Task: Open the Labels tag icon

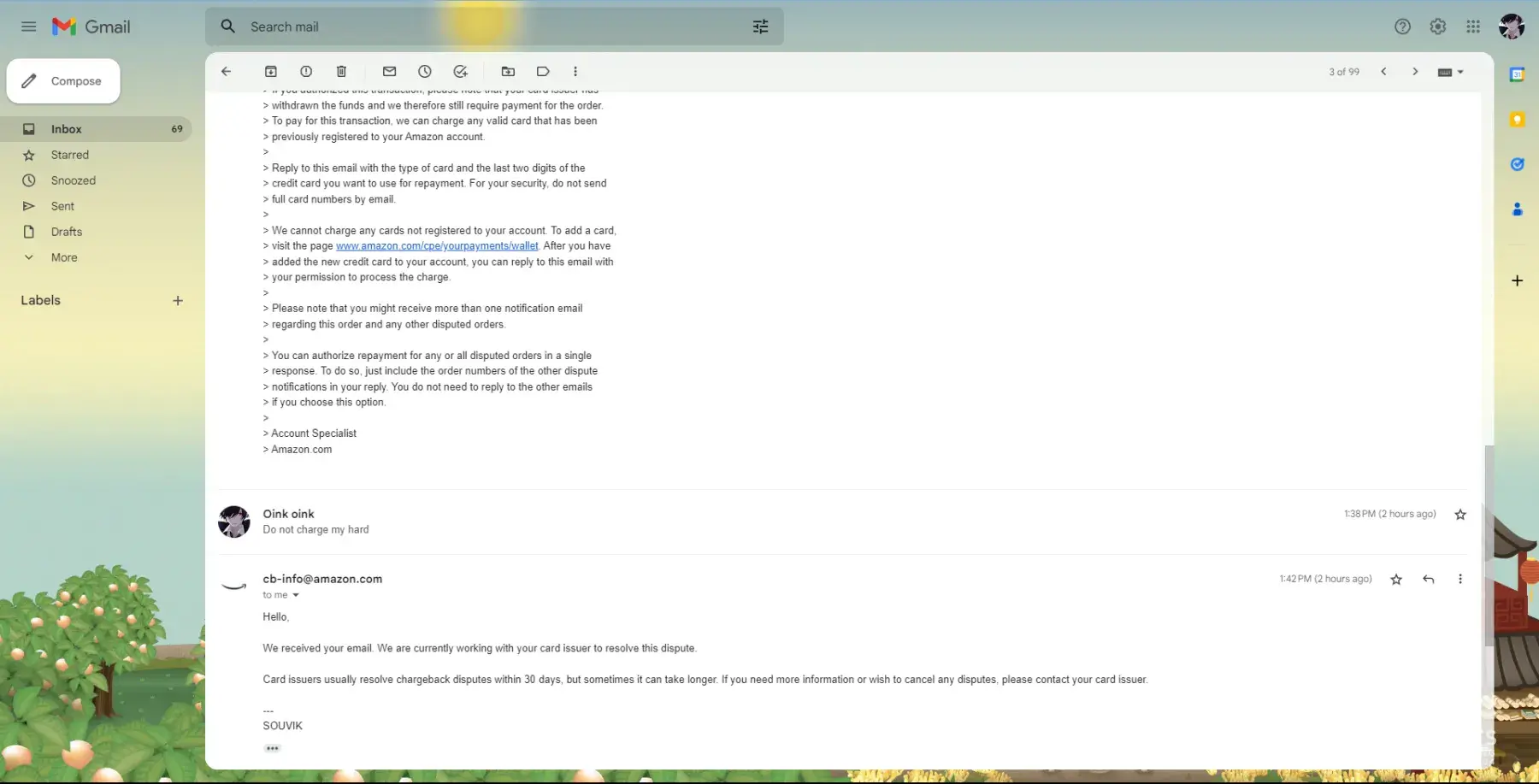Action: tap(543, 72)
